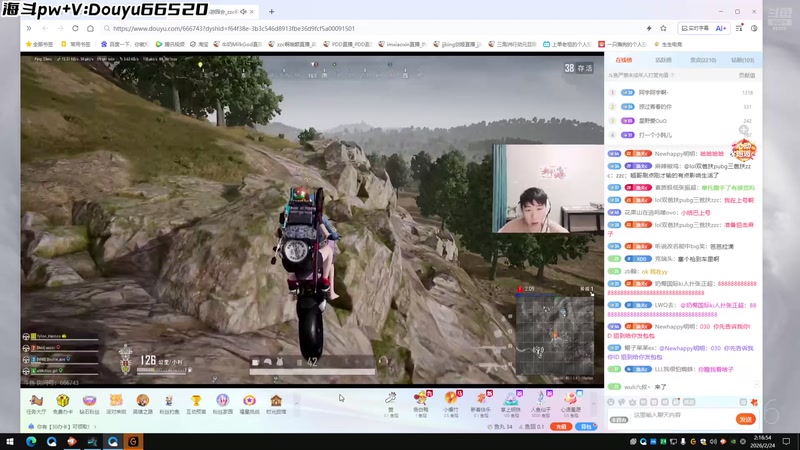
Task: Switch to the 活跃榜 active ranking tab
Action: [x=663, y=60]
